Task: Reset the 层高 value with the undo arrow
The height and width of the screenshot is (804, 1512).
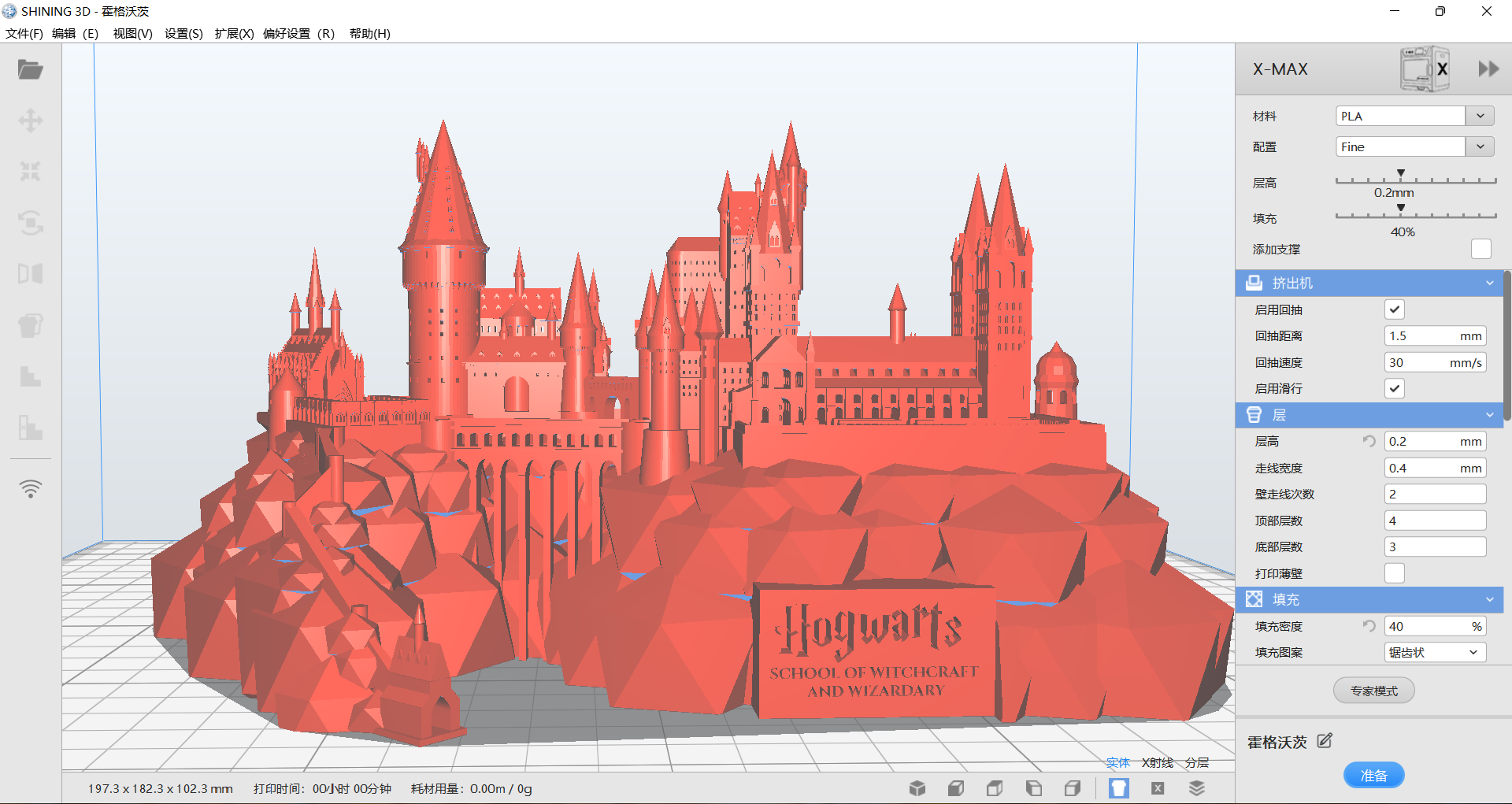Action: pos(1369,441)
